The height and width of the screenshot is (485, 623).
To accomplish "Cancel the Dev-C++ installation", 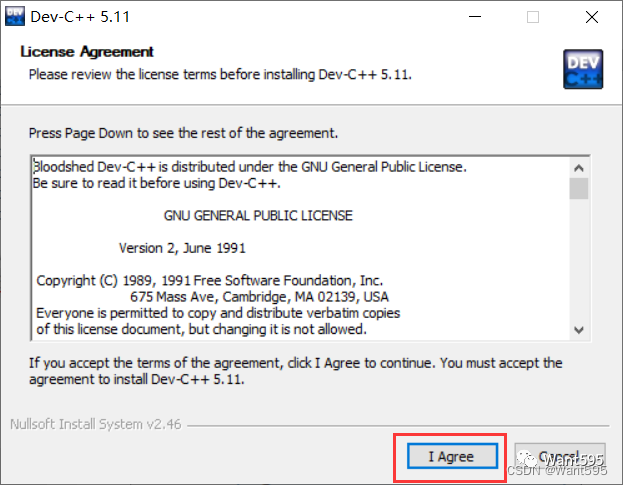I will (x=560, y=456).
